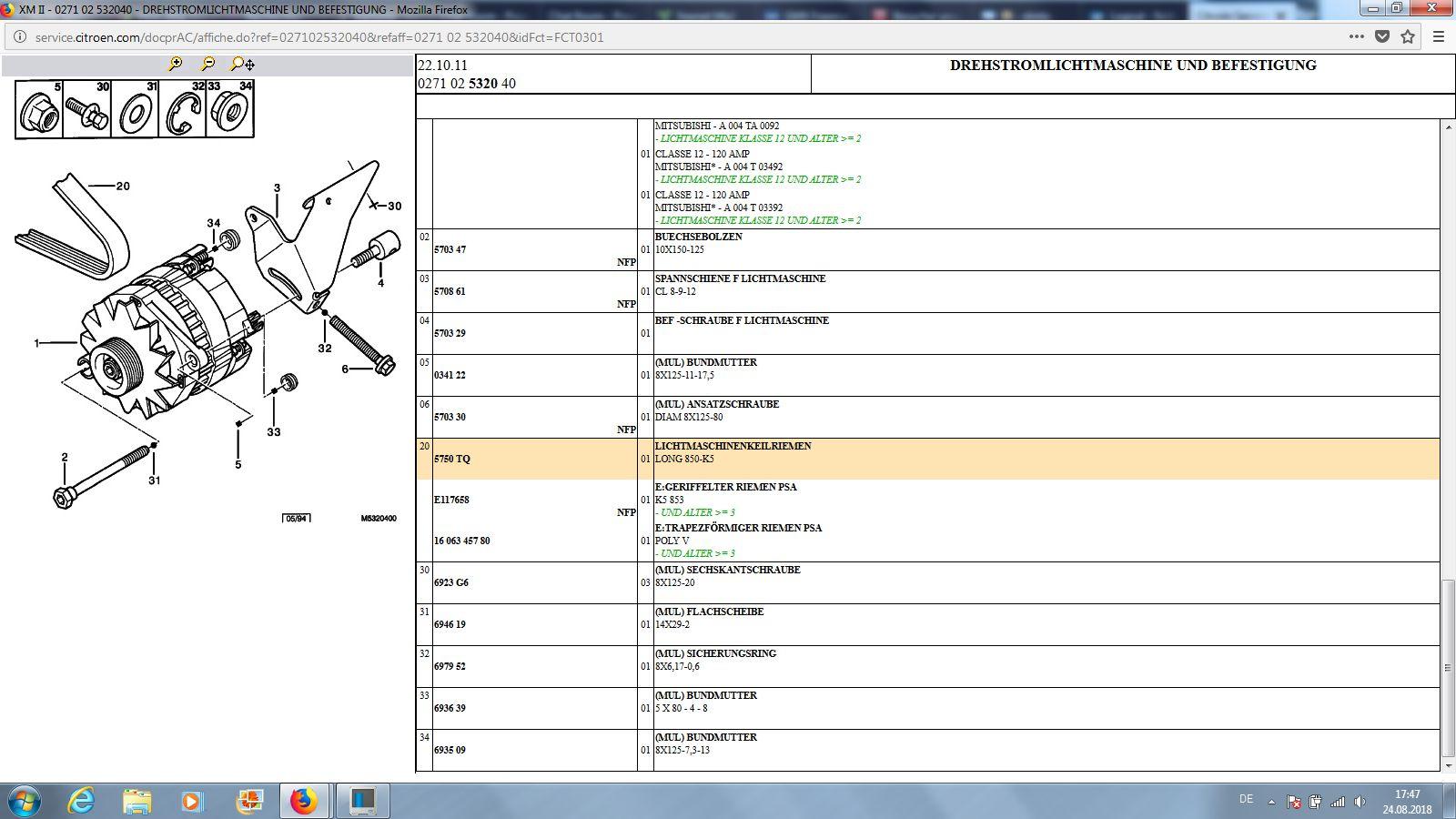The height and width of the screenshot is (819, 1456).
Task: Click the Action Center flag tray icon
Action: point(1293,802)
